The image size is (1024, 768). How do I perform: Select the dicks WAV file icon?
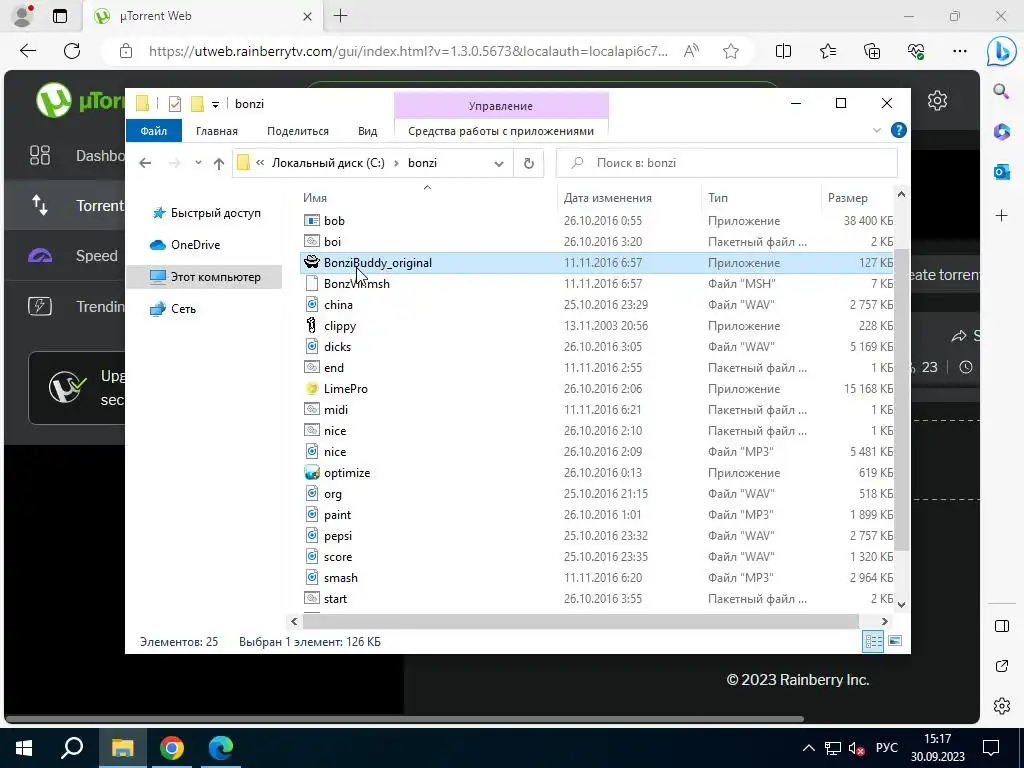[x=312, y=346]
